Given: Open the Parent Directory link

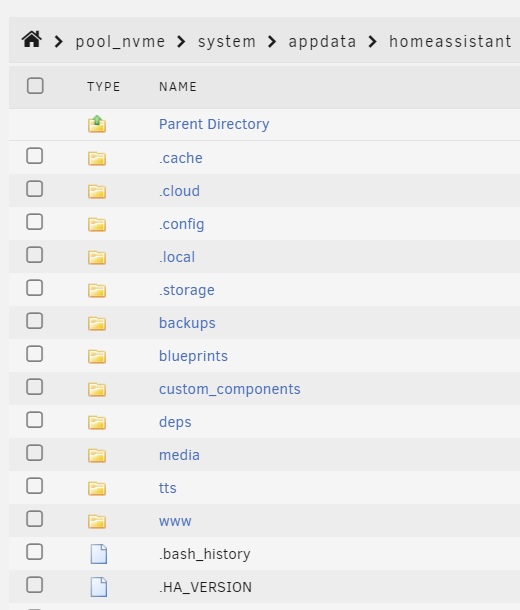Looking at the screenshot, I should pos(214,124).
